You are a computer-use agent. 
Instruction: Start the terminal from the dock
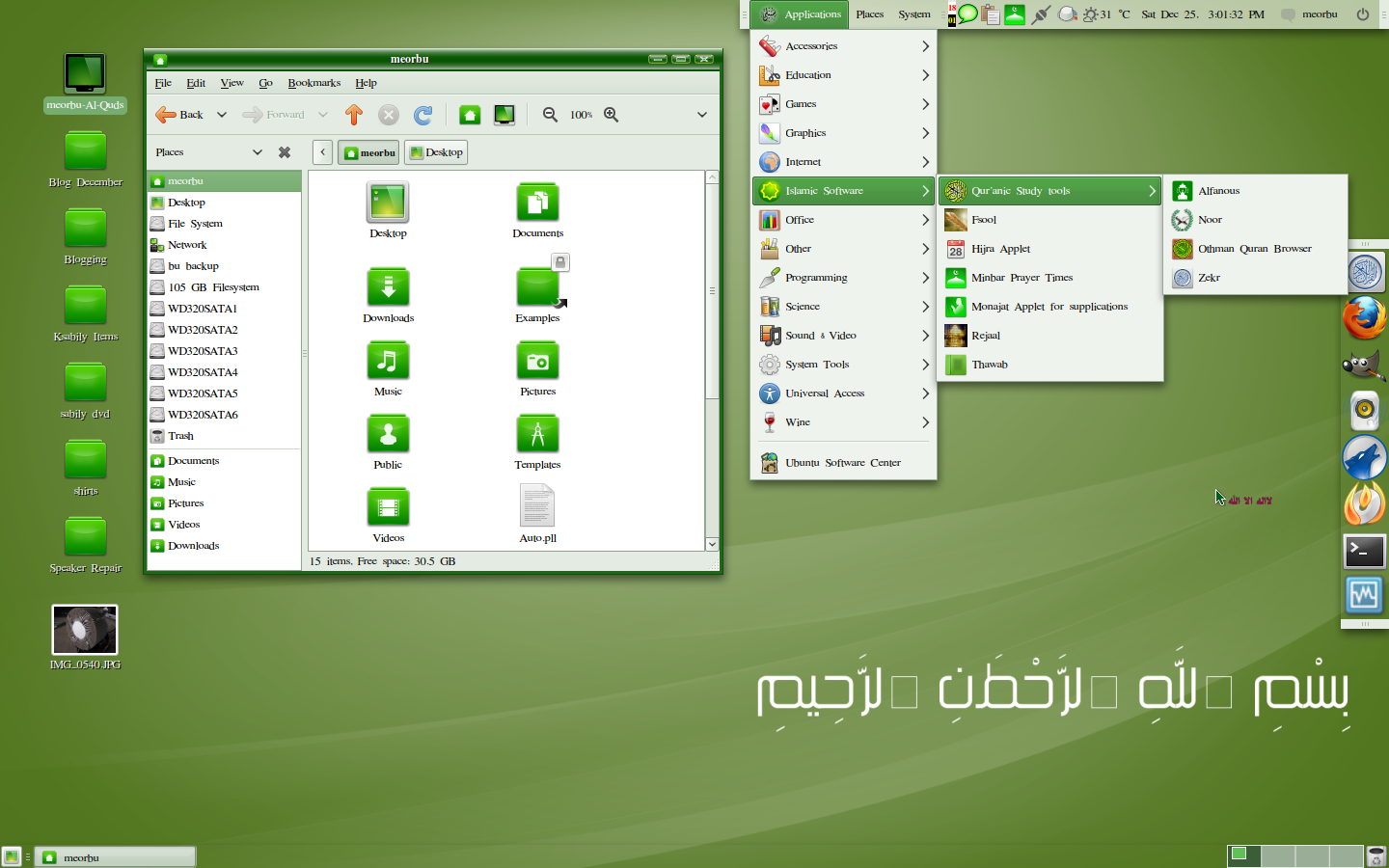point(1364,552)
